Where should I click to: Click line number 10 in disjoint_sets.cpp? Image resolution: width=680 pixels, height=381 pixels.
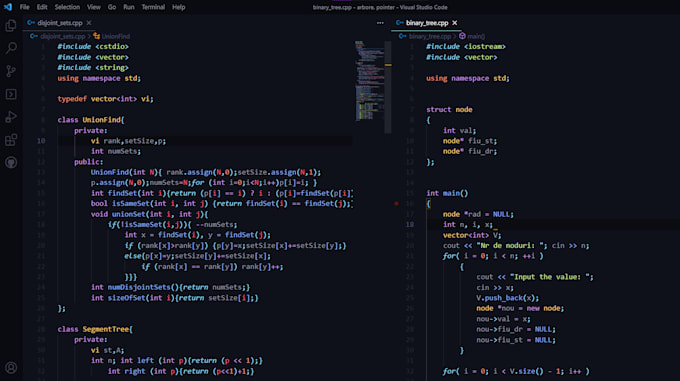point(41,141)
